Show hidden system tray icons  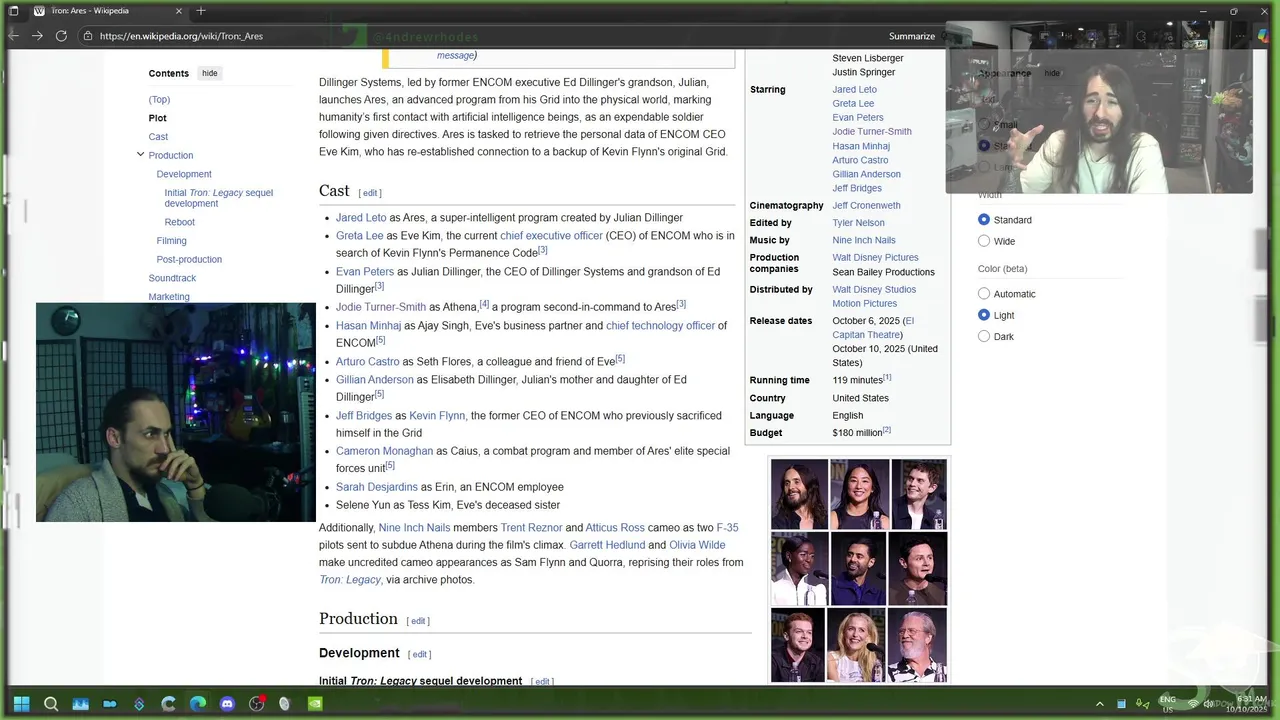coord(1100,704)
